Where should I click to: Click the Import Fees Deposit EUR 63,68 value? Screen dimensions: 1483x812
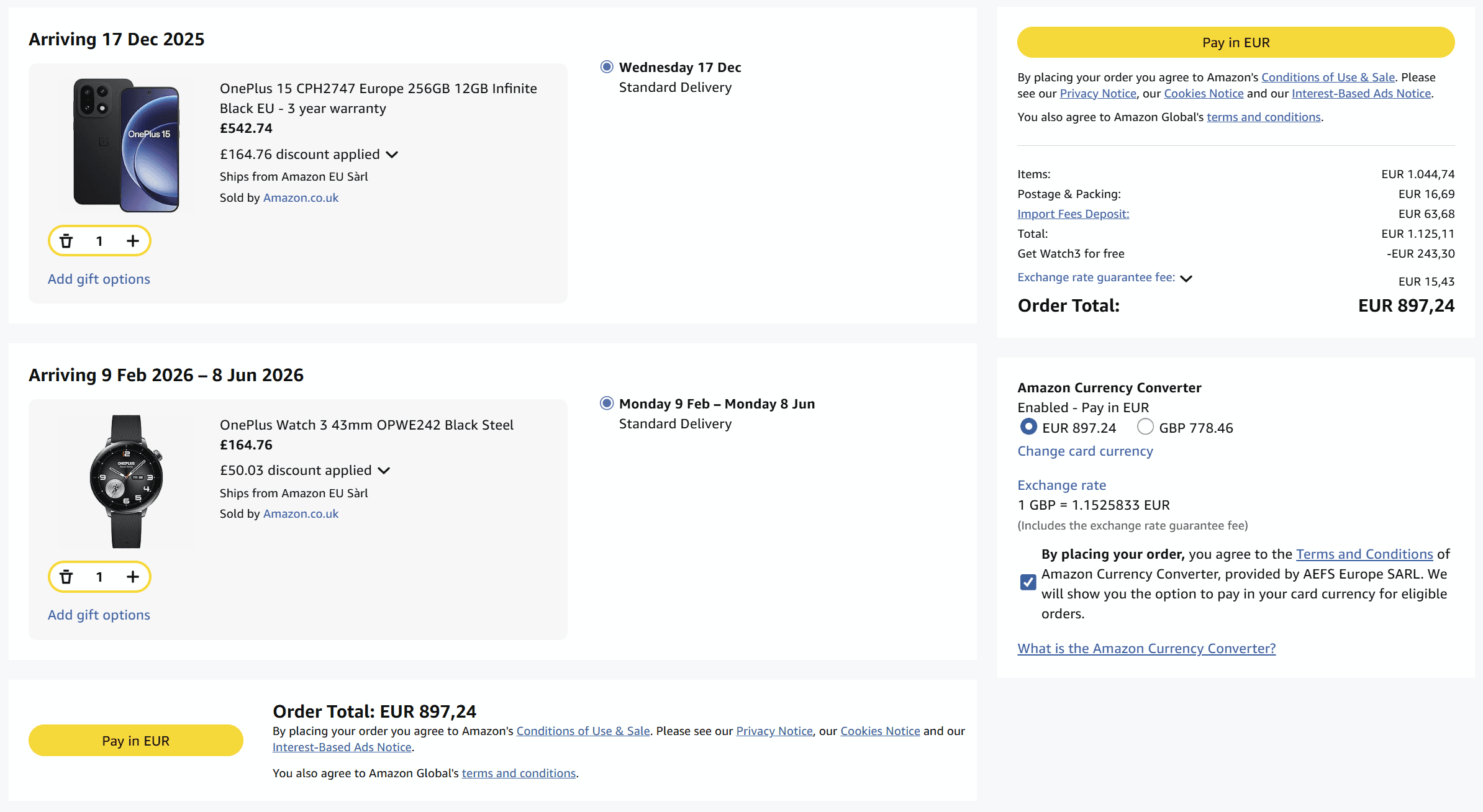(1426, 214)
